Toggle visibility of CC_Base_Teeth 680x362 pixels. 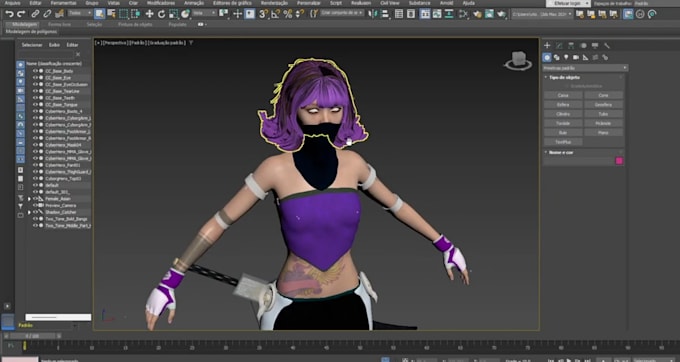coord(36,98)
